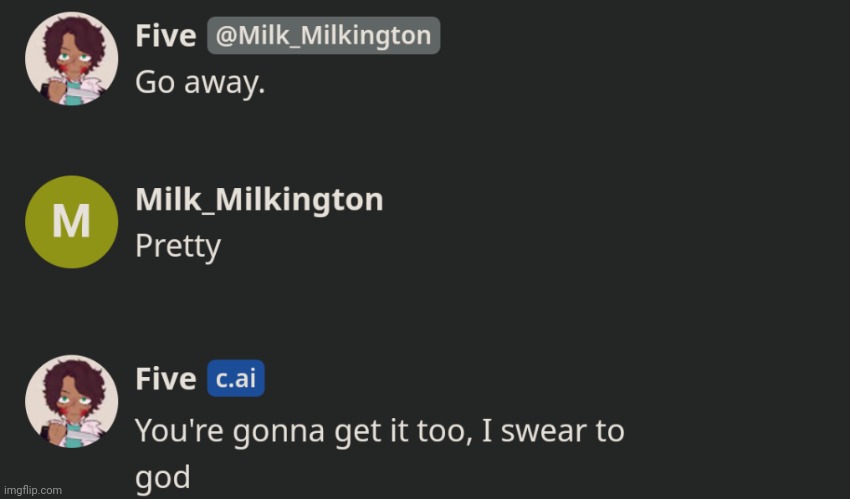This screenshot has height=499, width=850.
Task: Click the word "Go" in first message
Action: coord(155,82)
